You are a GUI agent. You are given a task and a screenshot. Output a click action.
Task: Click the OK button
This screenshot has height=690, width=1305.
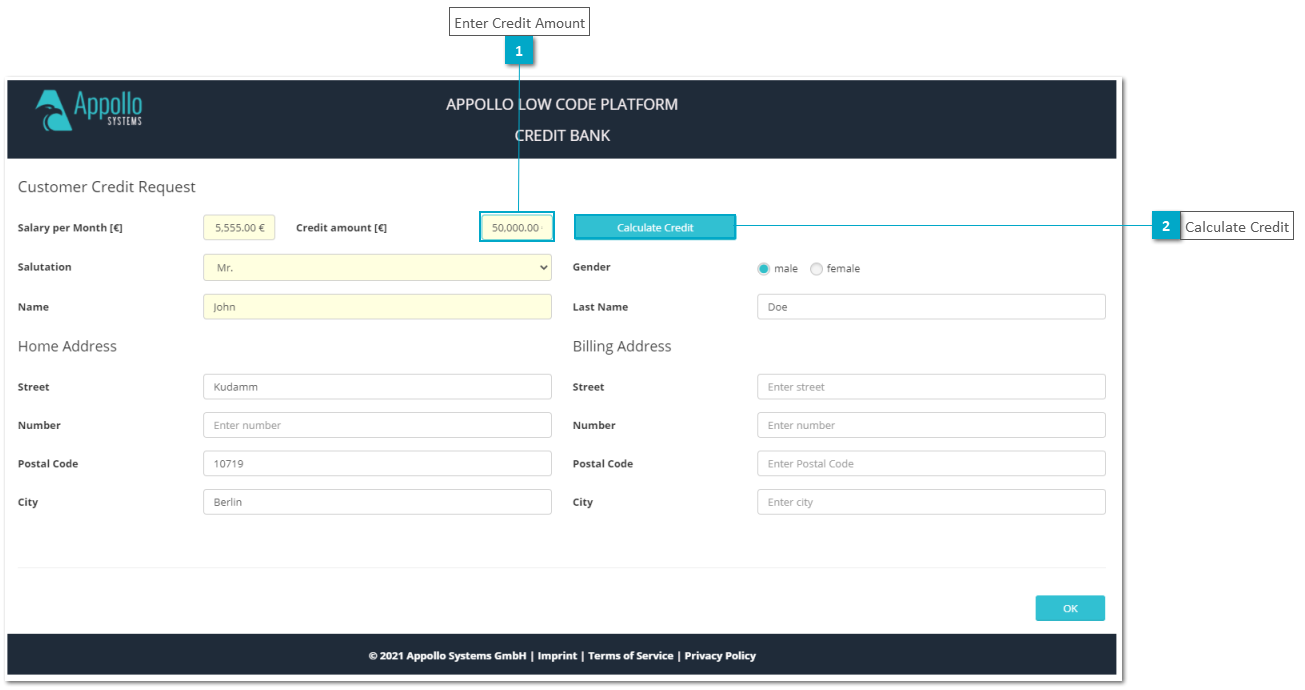[1070, 608]
